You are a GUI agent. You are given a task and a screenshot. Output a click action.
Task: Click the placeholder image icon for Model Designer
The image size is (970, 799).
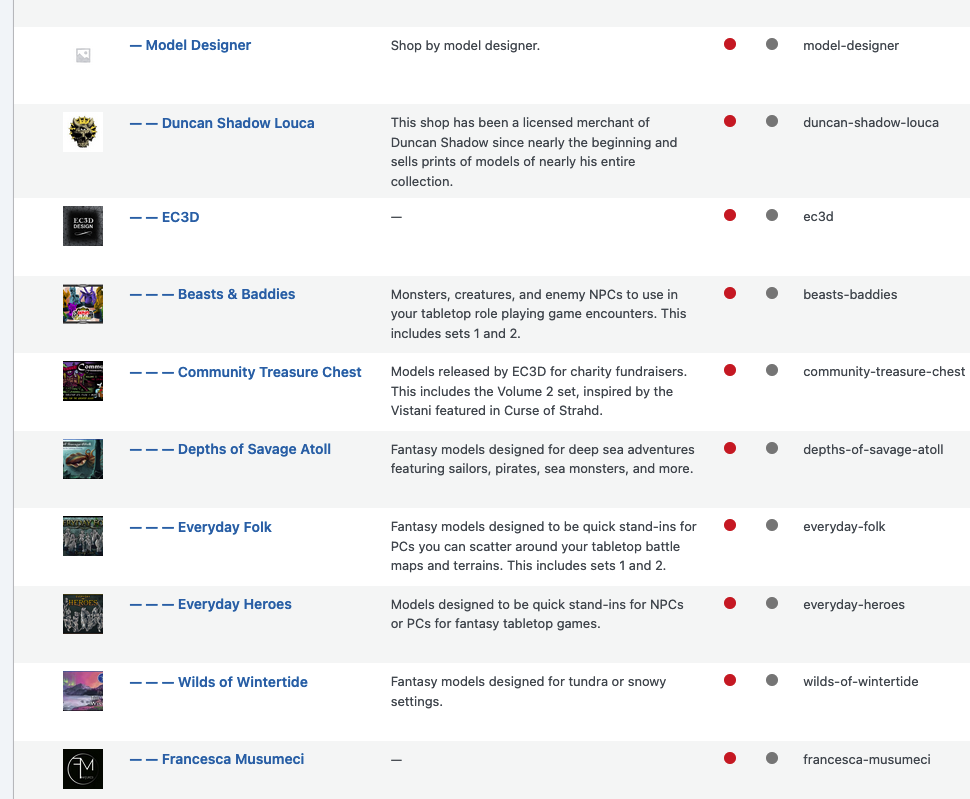[x=83, y=56]
